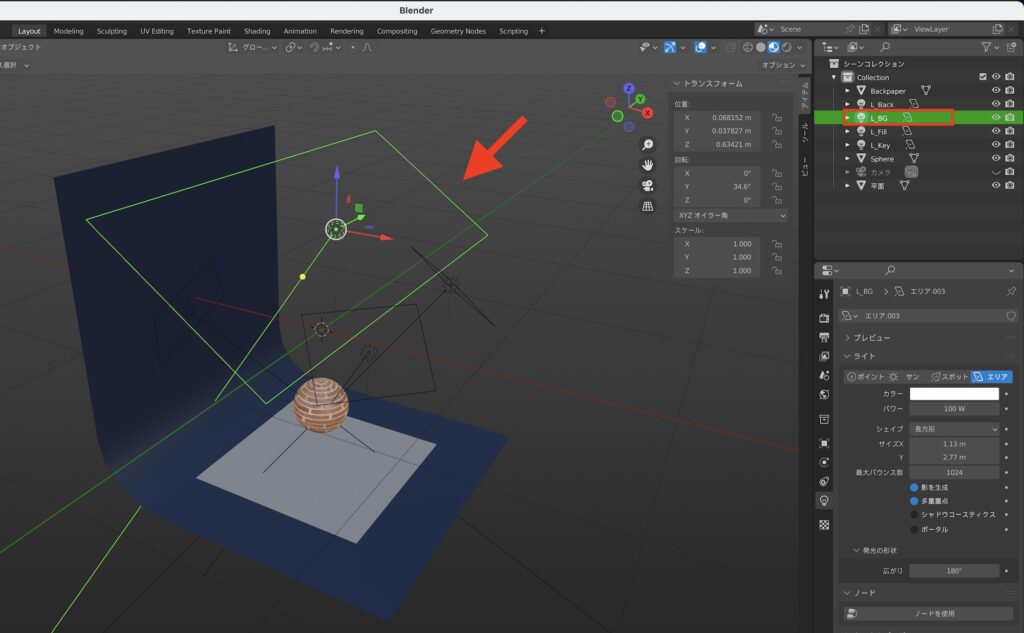Click the + button to add a workspace
Image resolution: width=1024 pixels, height=633 pixels.
point(540,30)
